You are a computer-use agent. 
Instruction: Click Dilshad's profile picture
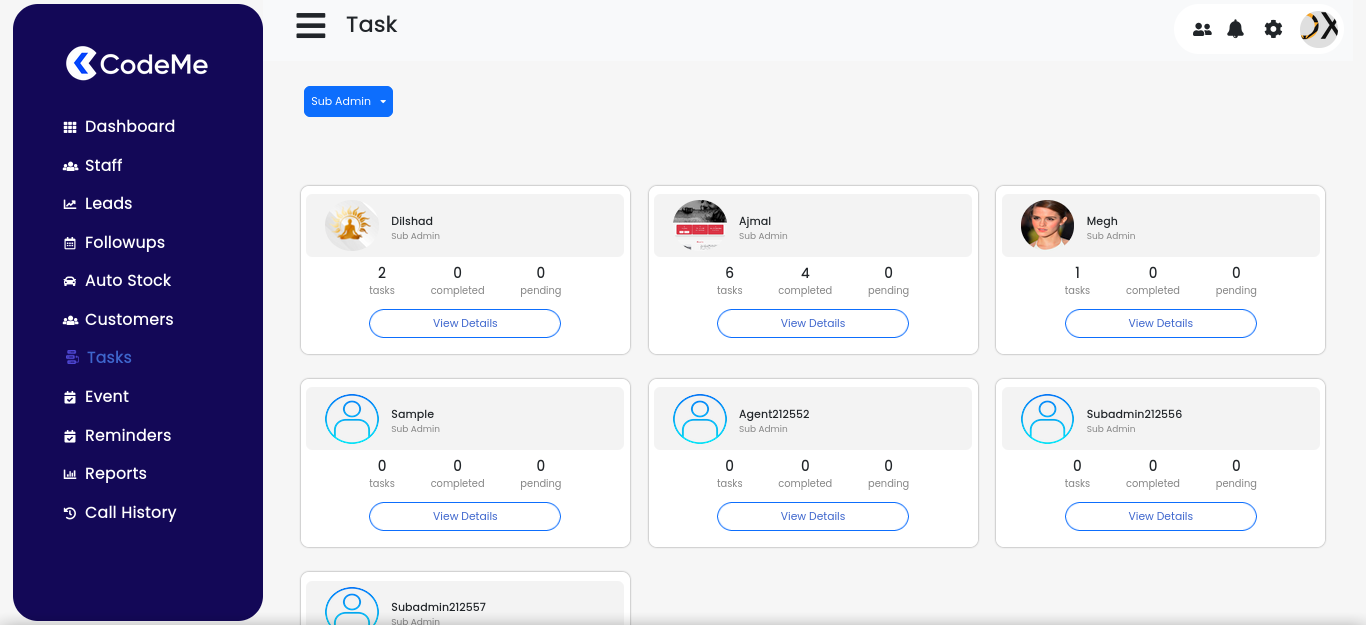351,226
